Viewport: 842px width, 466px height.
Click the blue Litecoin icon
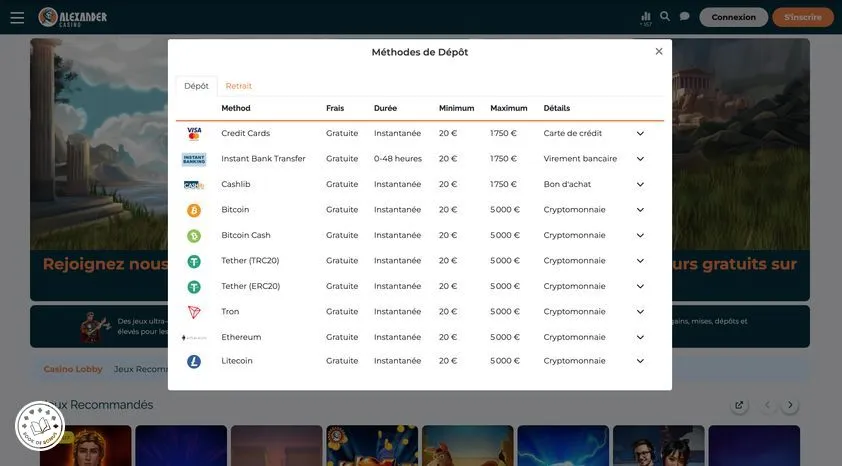(x=194, y=361)
